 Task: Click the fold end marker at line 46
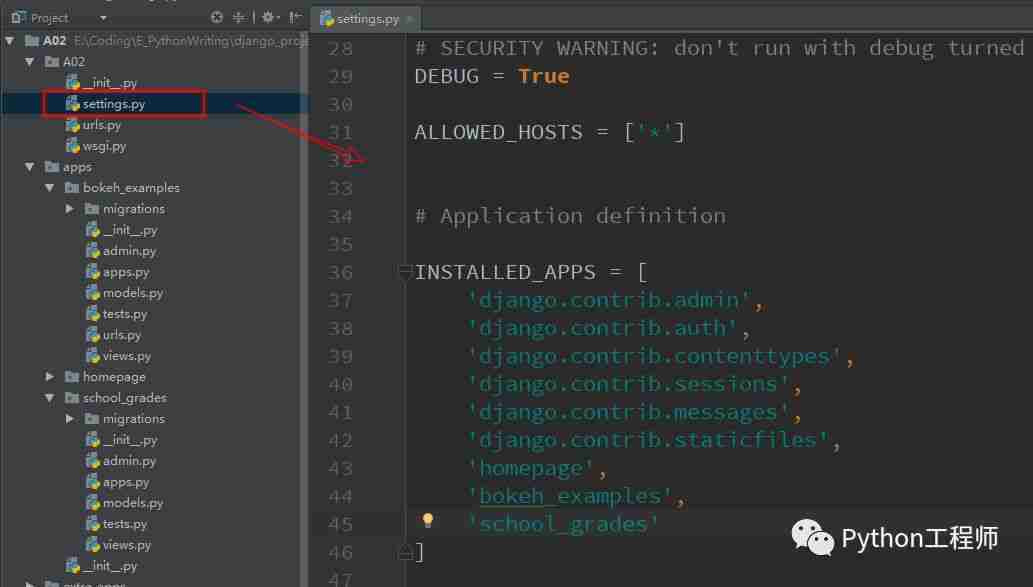(405, 552)
